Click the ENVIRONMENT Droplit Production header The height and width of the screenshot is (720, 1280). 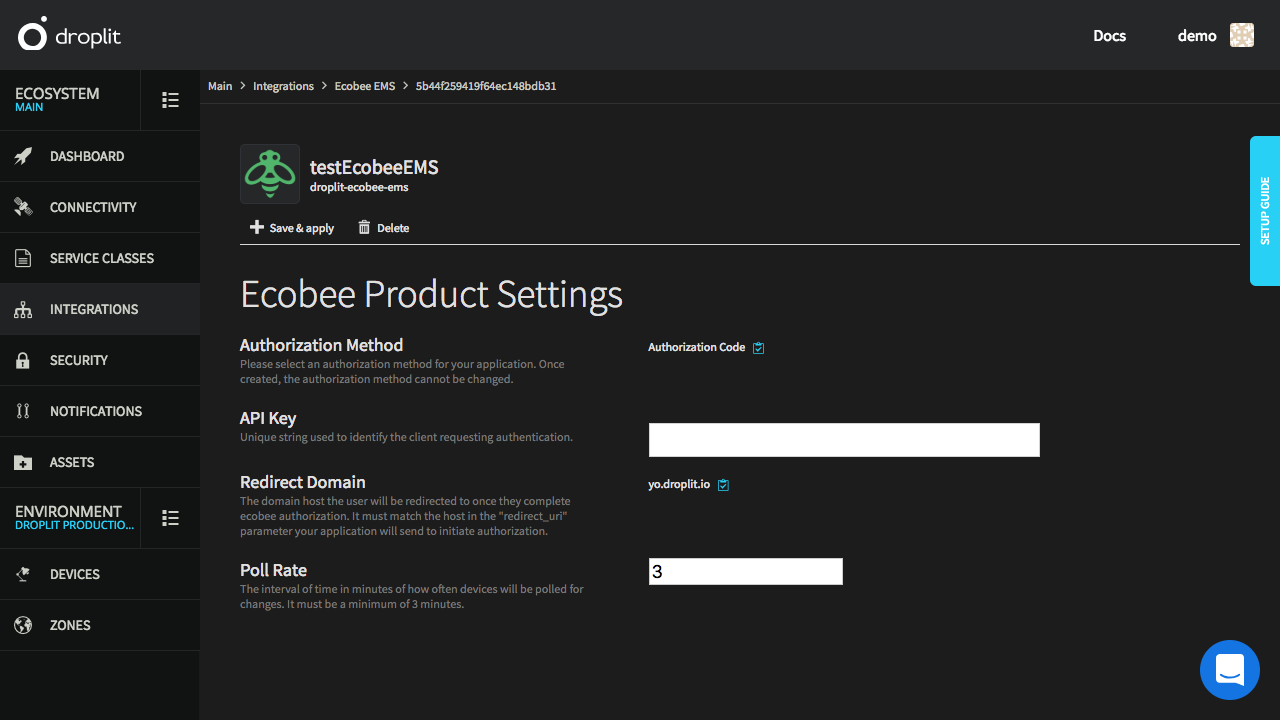(70, 518)
